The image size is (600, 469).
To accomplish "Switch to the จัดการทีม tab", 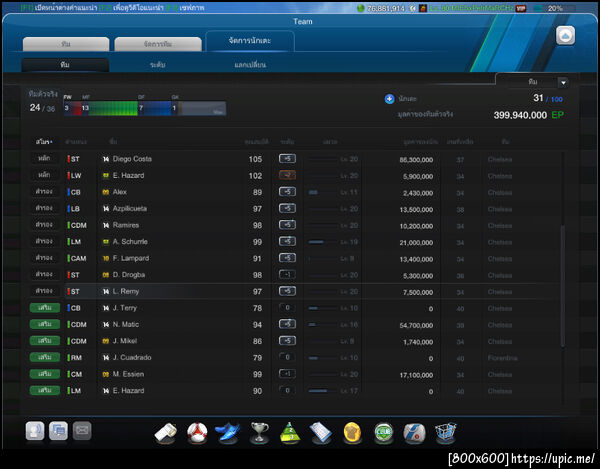I will (x=158, y=44).
